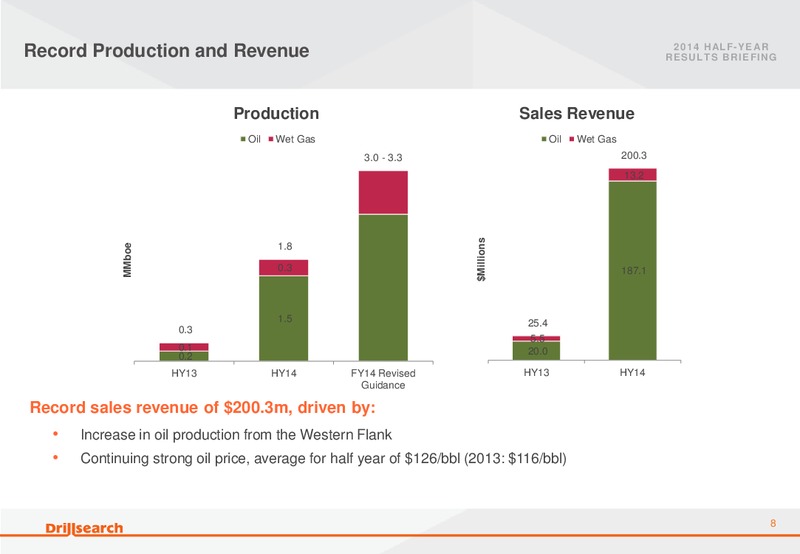Click the green Oil legend swatch in Production chart

[243, 139]
